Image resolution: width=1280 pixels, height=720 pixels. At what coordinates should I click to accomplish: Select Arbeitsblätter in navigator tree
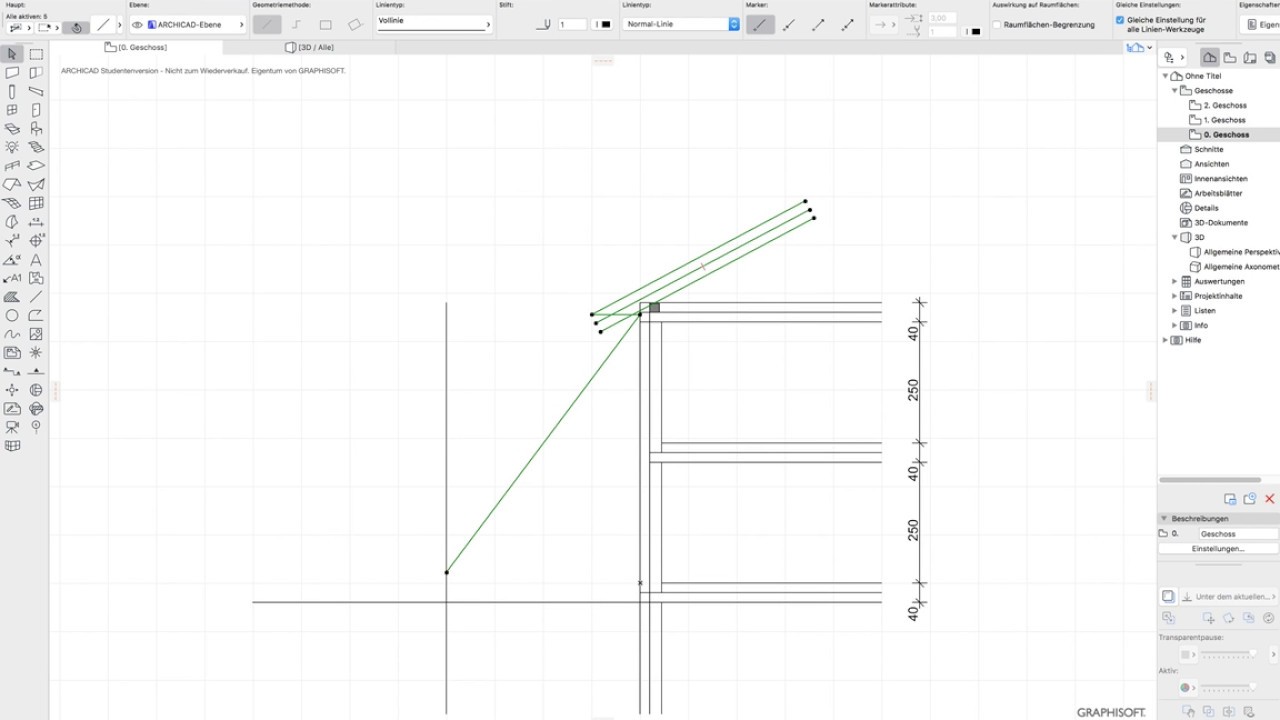pyautogui.click(x=1212, y=194)
